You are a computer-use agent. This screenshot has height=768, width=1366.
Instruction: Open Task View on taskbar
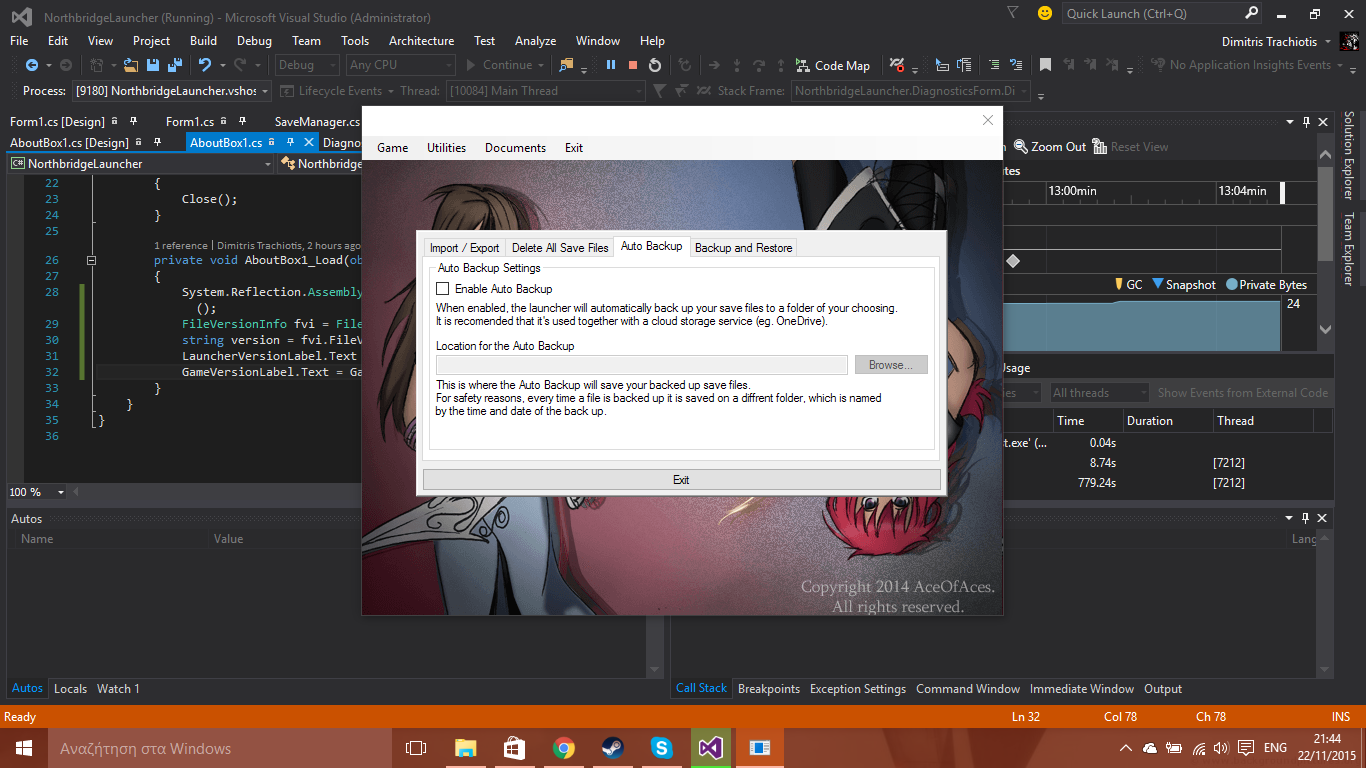click(416, 748)
